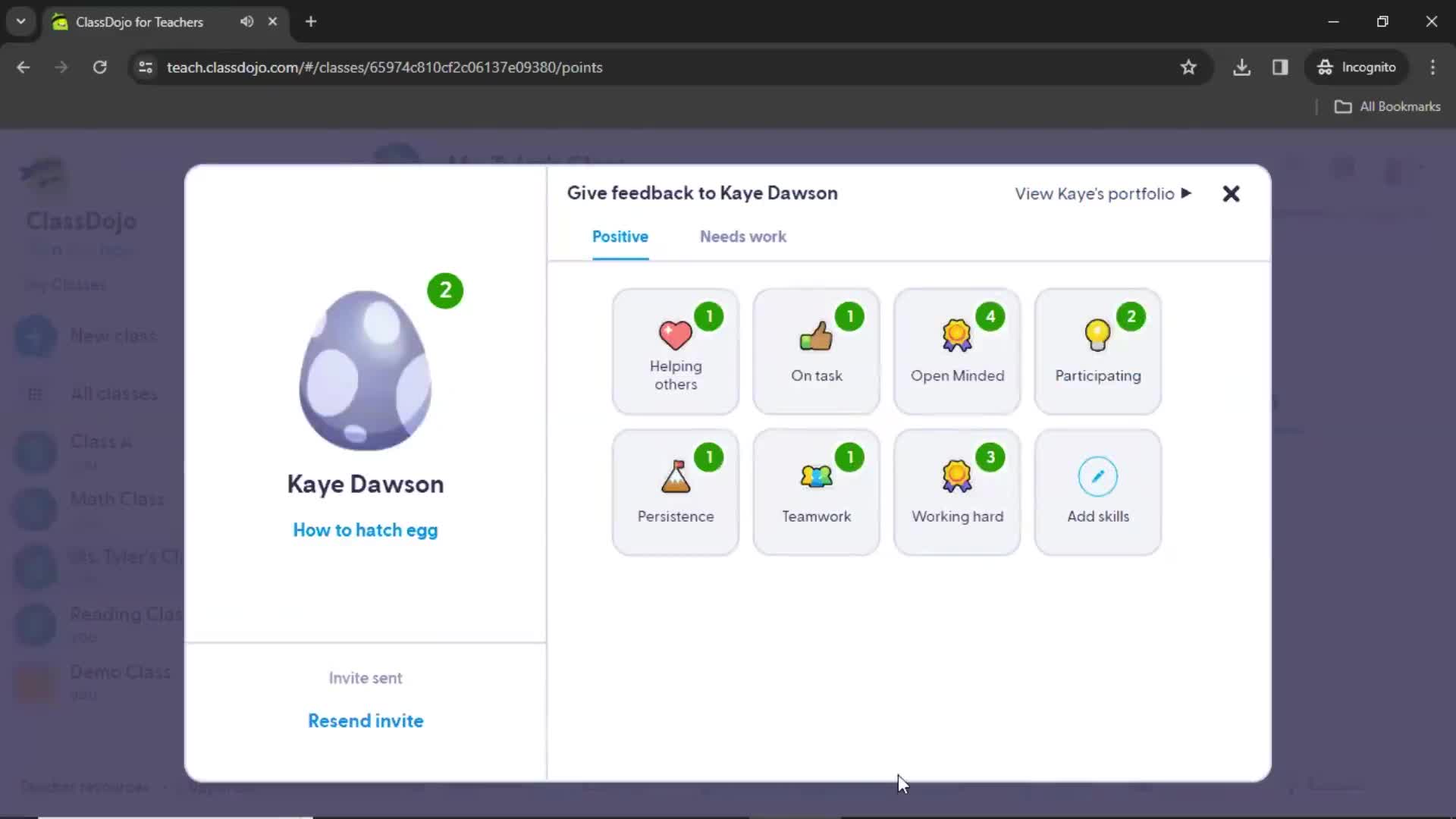The image size is (1456, 819).
Task: Click Resend invite link
Action: pos(366,720)
